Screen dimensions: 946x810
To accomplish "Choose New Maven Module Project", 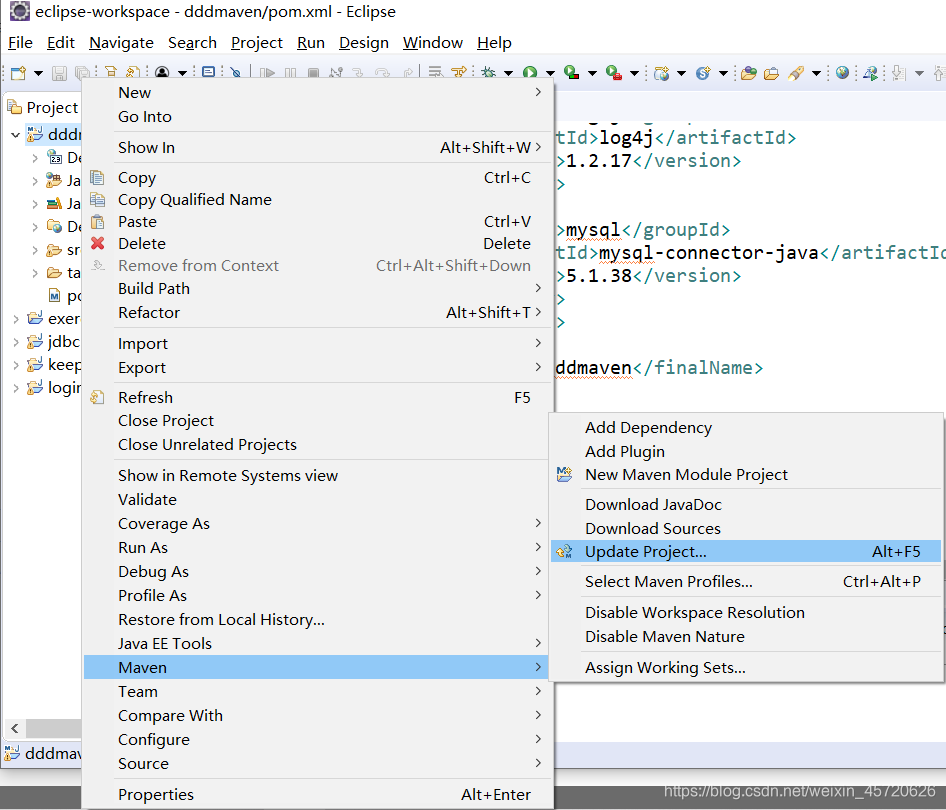I will pos(746,475).
